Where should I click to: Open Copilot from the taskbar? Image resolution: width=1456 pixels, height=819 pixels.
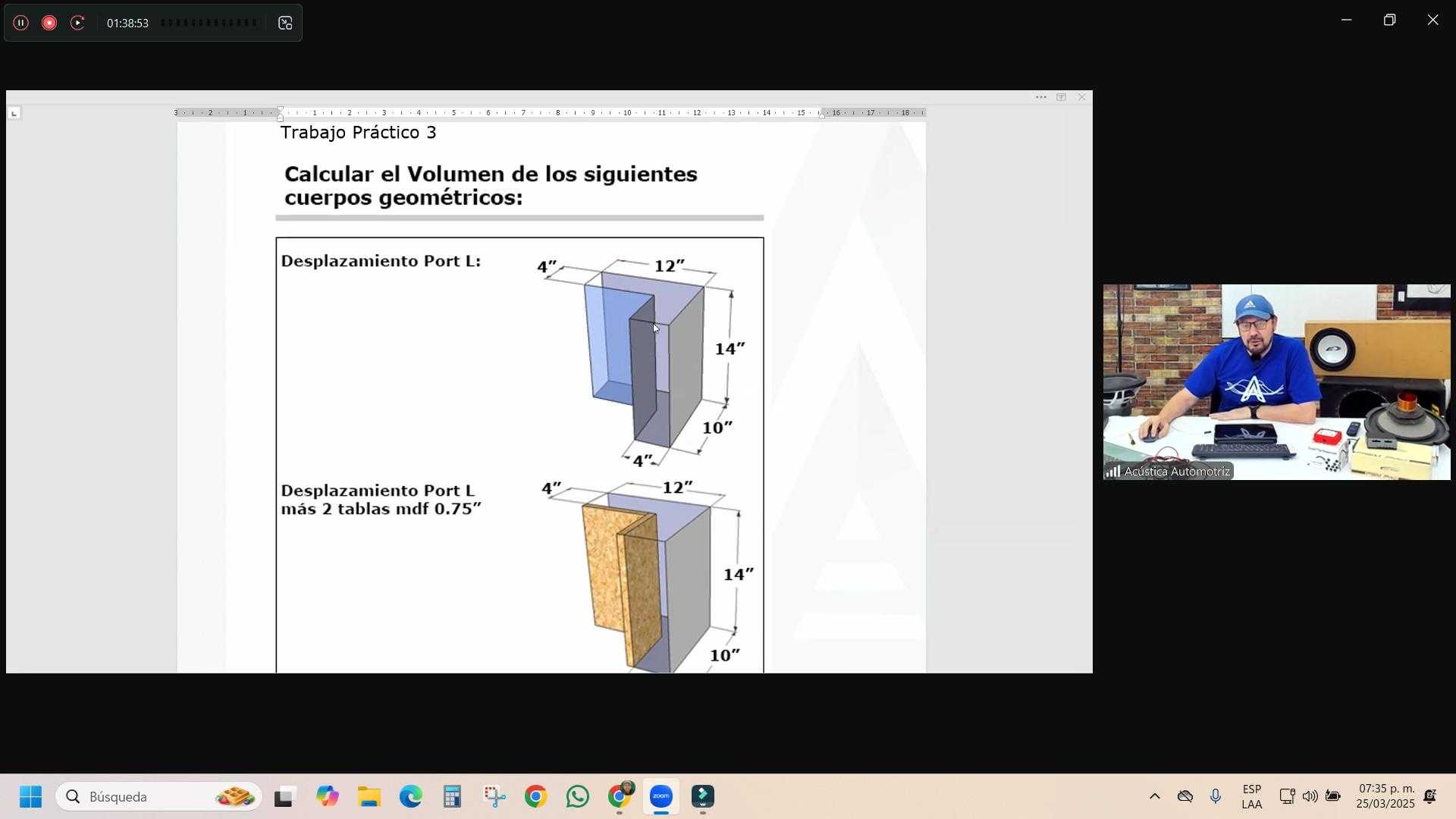328,797
